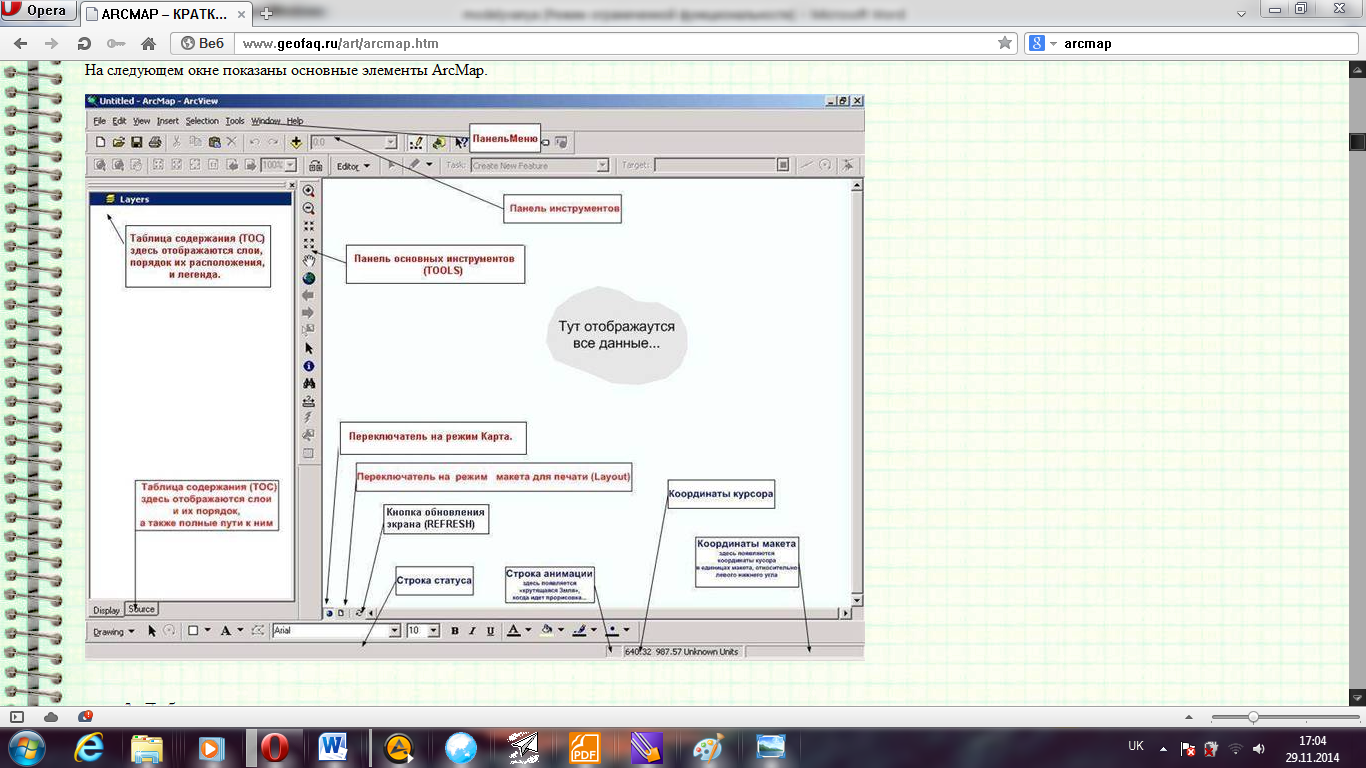
Task: Click the font color A swatch
Action: [x=514, y=631]
